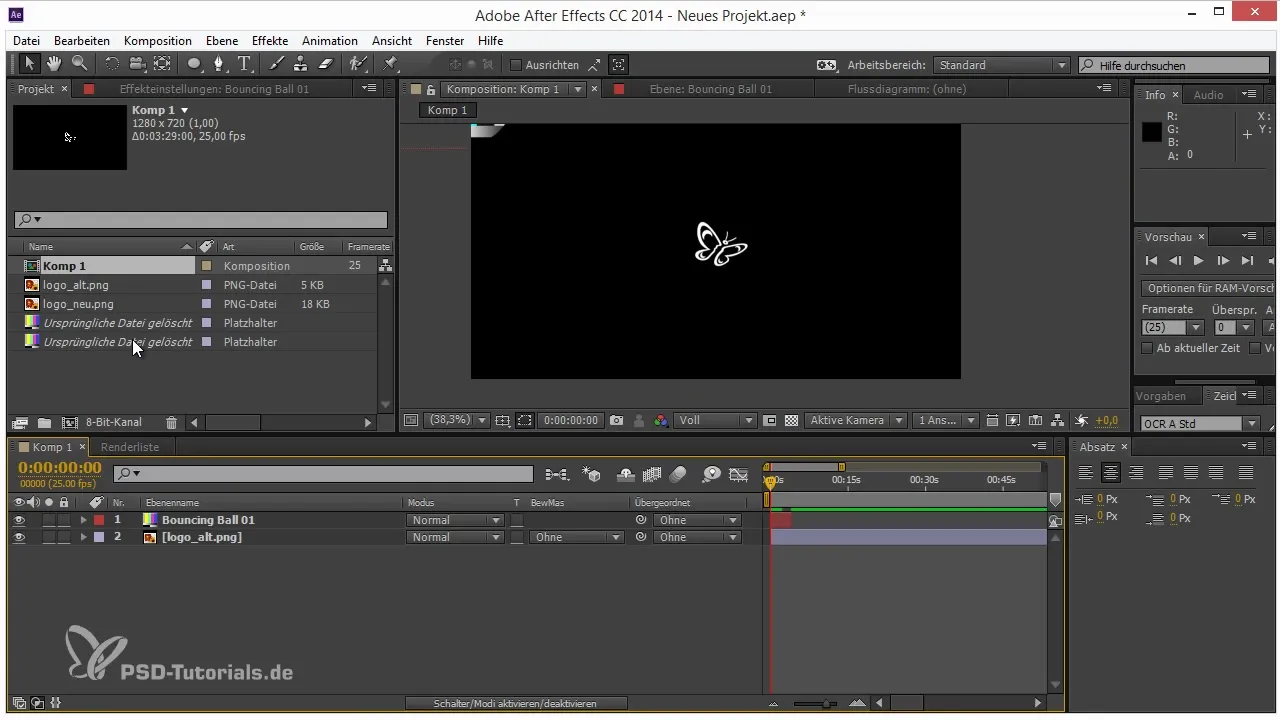This screenshot has width=1280, height=720.
Task: Toggle the lock icon on the Komposition tab
Action: click(x=431, y=89)
